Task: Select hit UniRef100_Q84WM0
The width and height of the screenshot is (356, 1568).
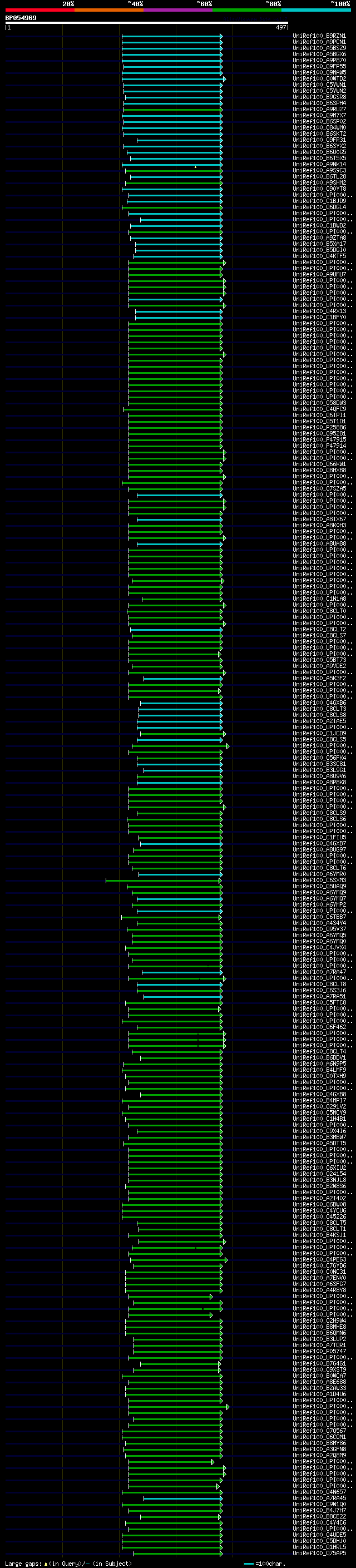Action: (x=319, y=128)
